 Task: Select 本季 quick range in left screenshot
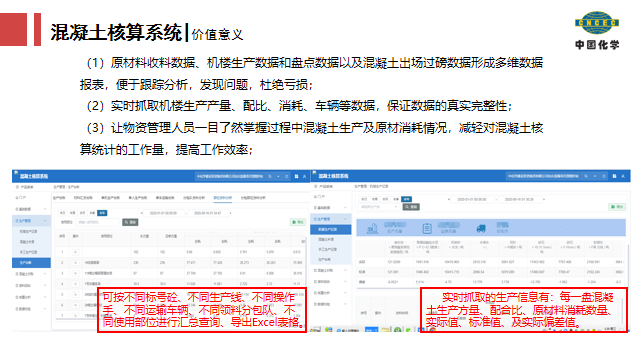tap(93, 213)
